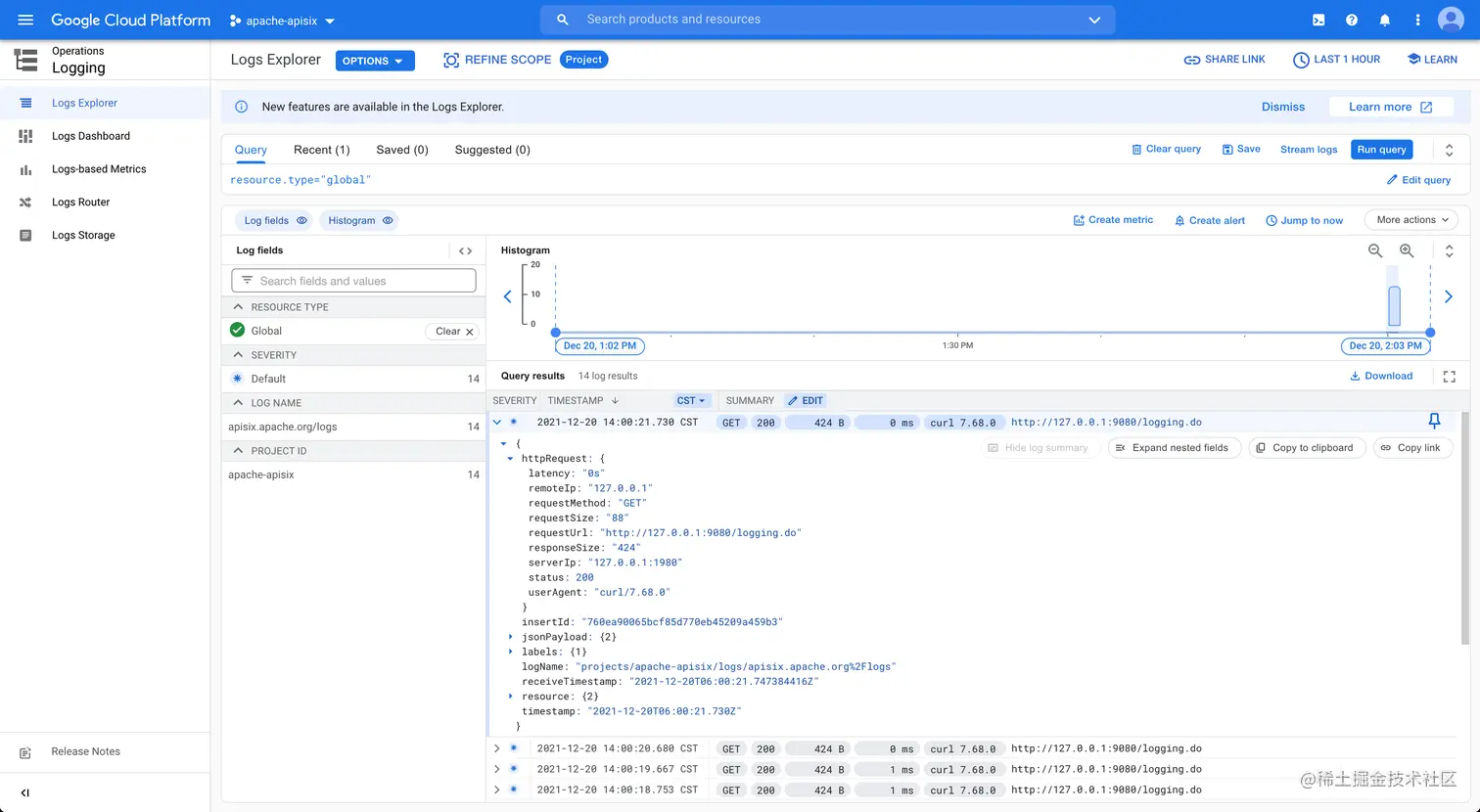
Task: Open the Options dropdown
Action: point(375,61)
